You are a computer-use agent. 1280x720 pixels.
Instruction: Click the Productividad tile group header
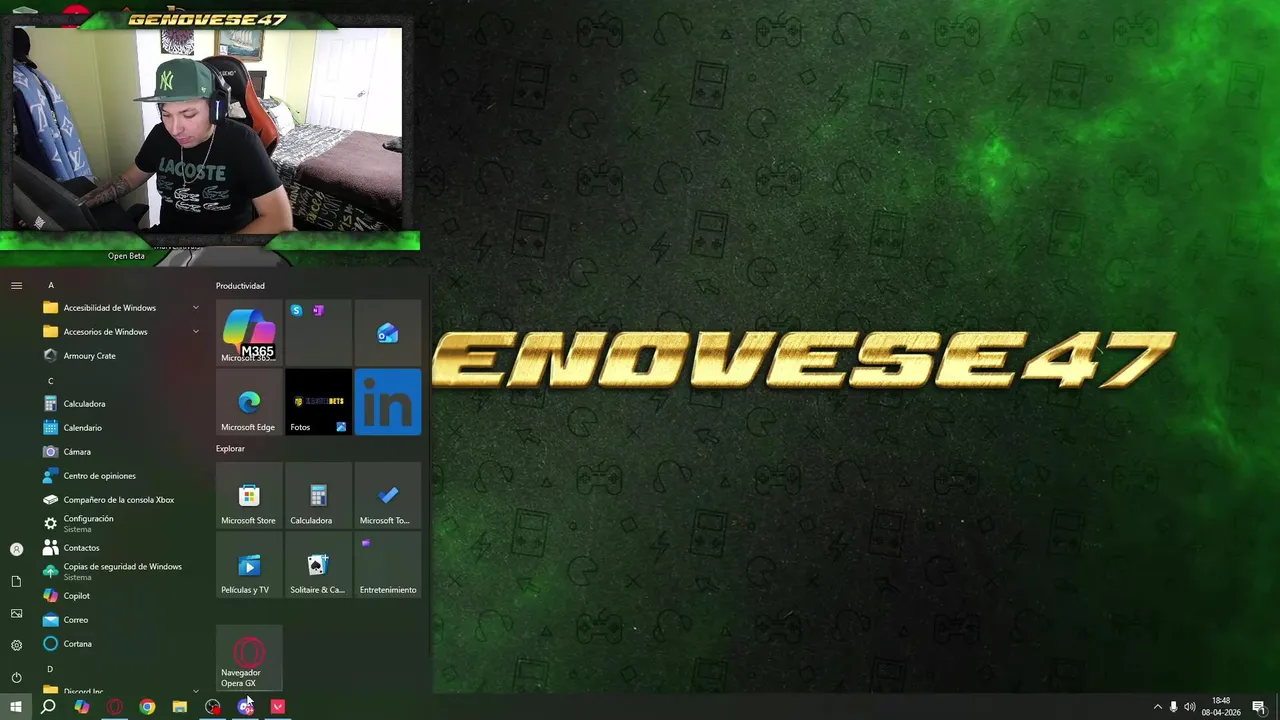coord(240,286)
